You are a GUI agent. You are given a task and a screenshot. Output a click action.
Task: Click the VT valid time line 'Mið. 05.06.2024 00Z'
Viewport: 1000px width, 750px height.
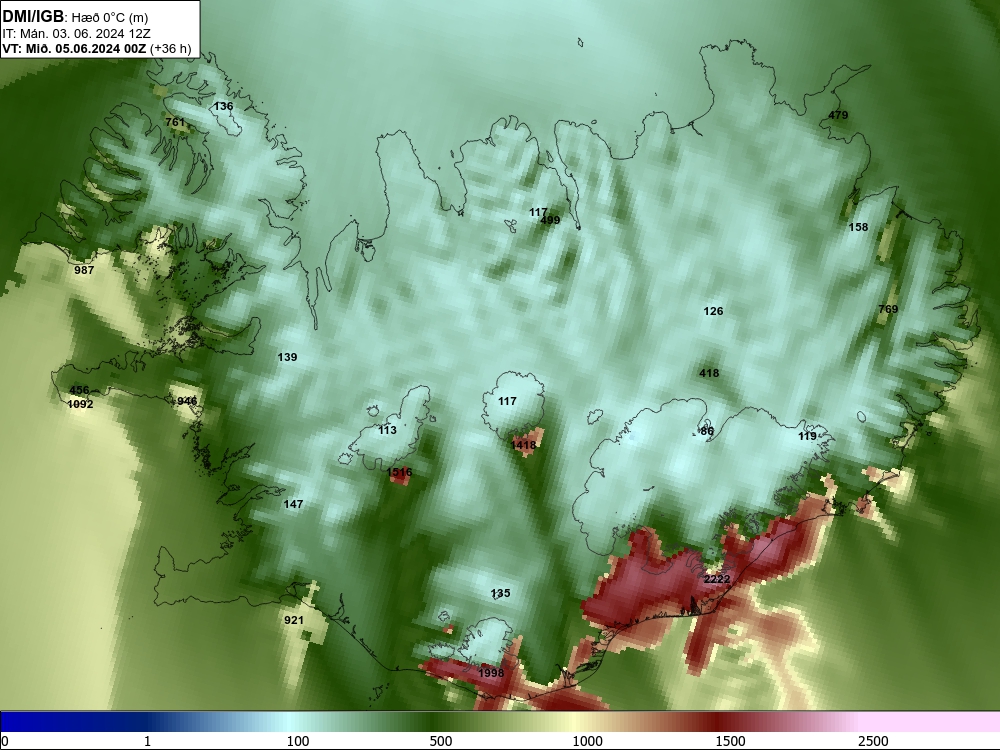(85, 48)
